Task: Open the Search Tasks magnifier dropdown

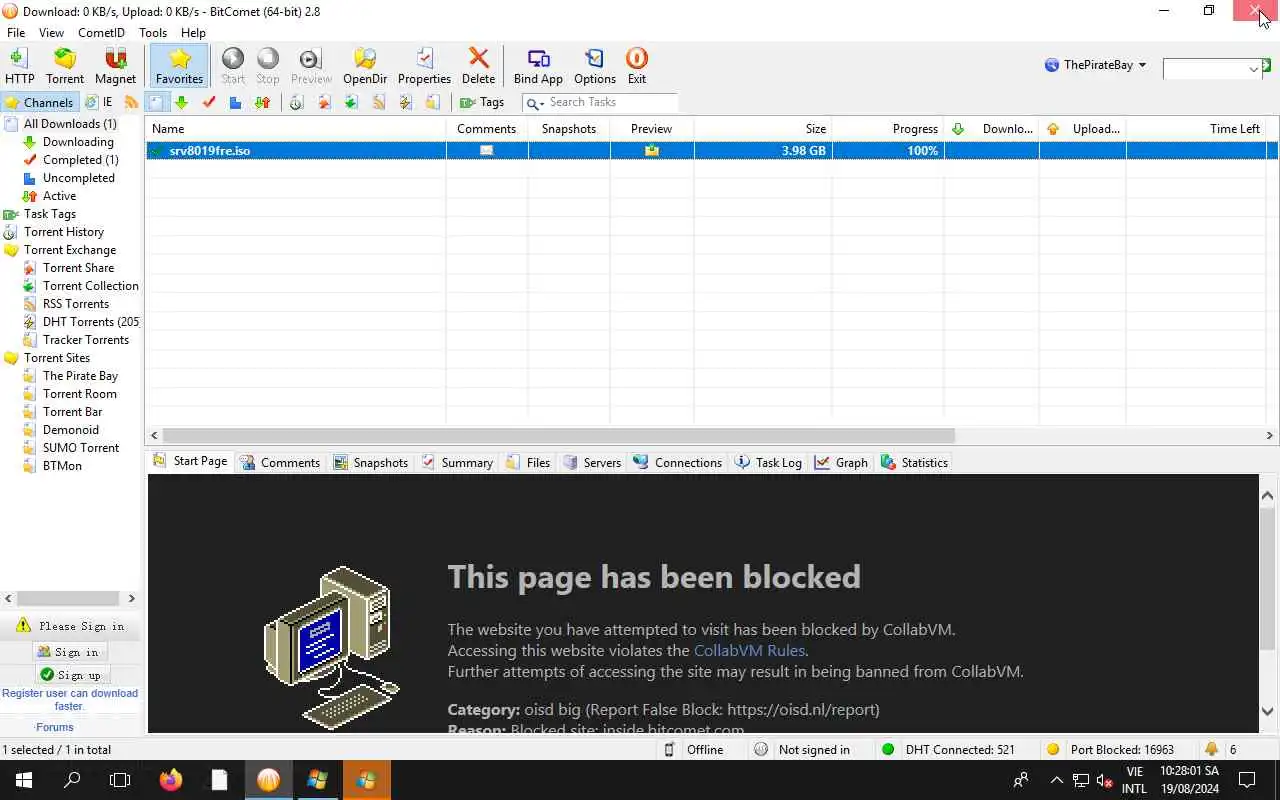Action: (x=535, y=102)
